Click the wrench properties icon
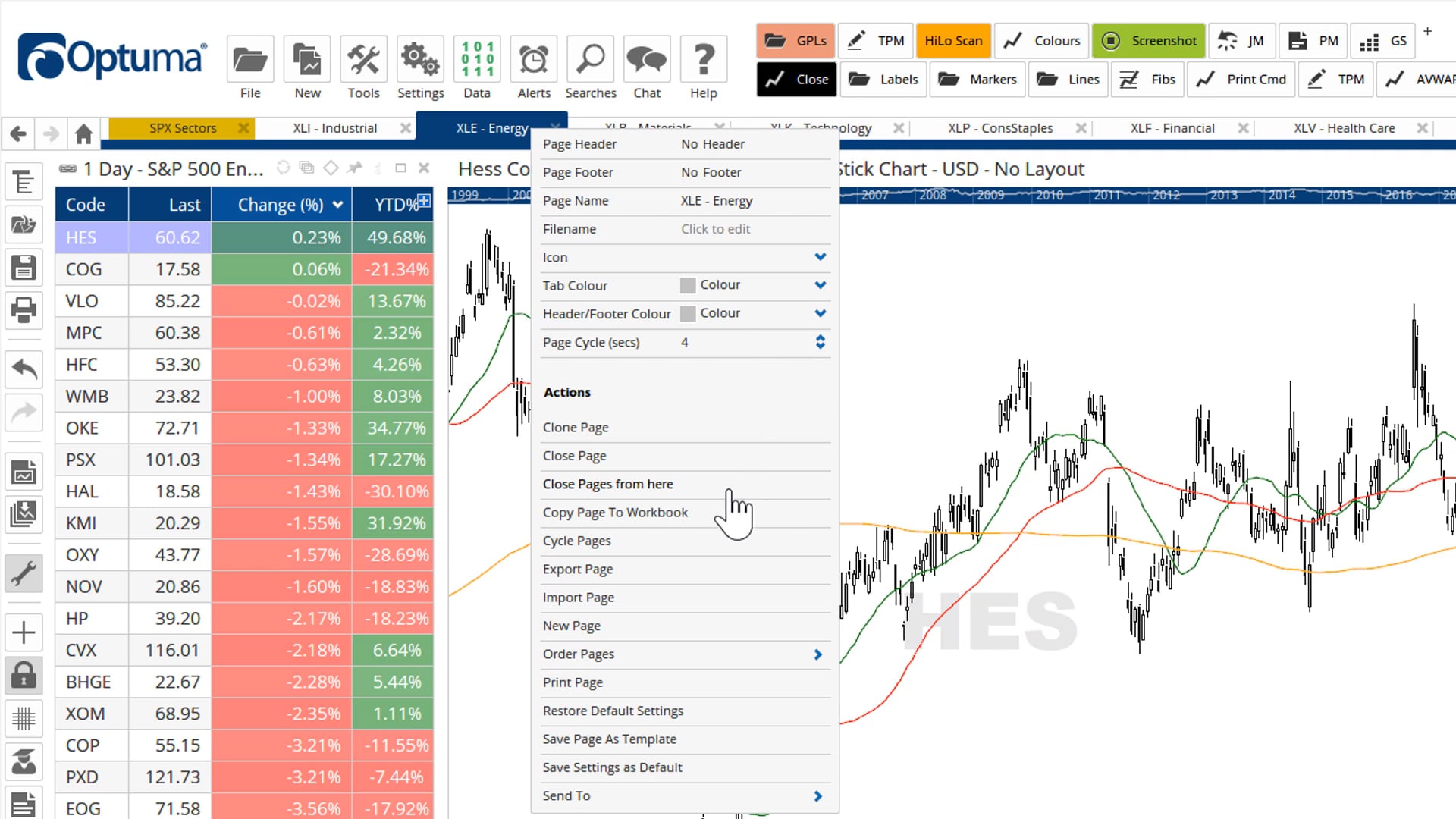The height and width of the screenshot is (819, 1456). coord(24,573)
